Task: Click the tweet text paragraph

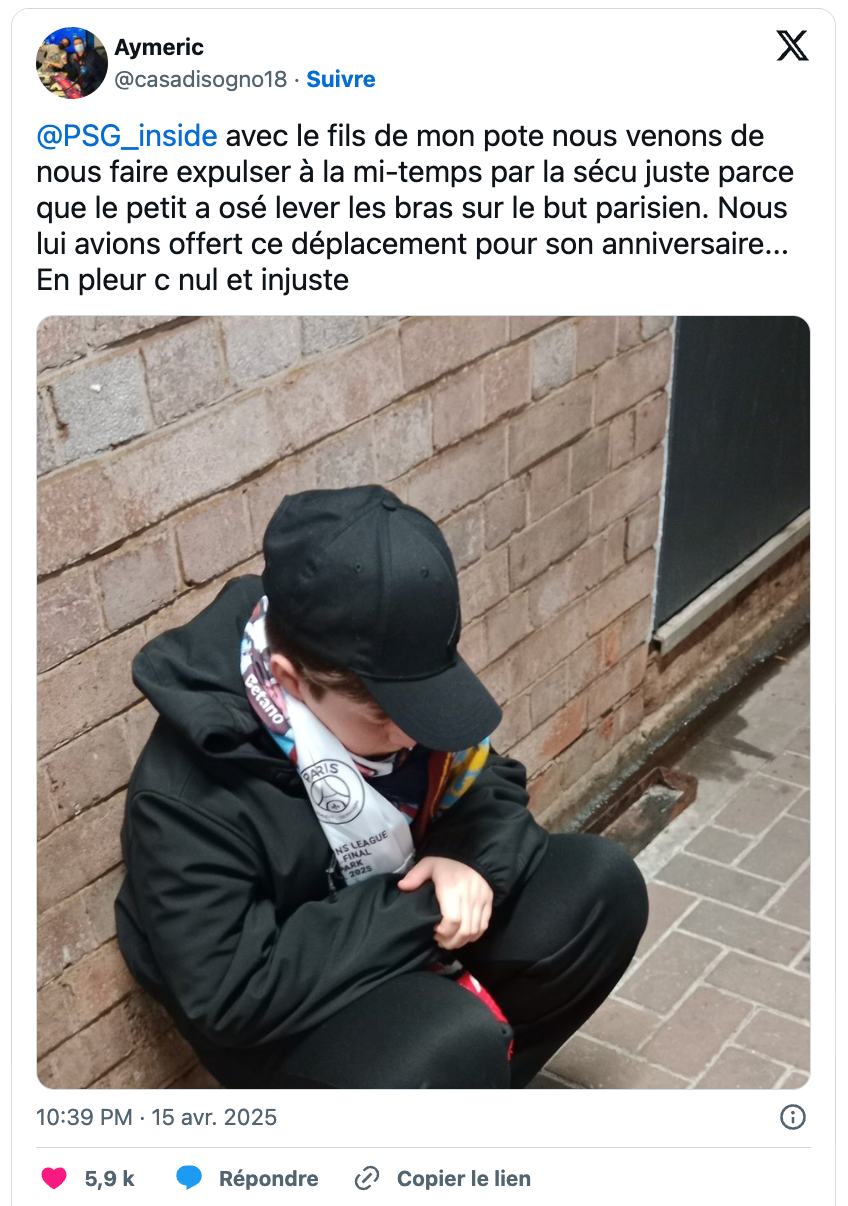Action: (x=414, y=208)
